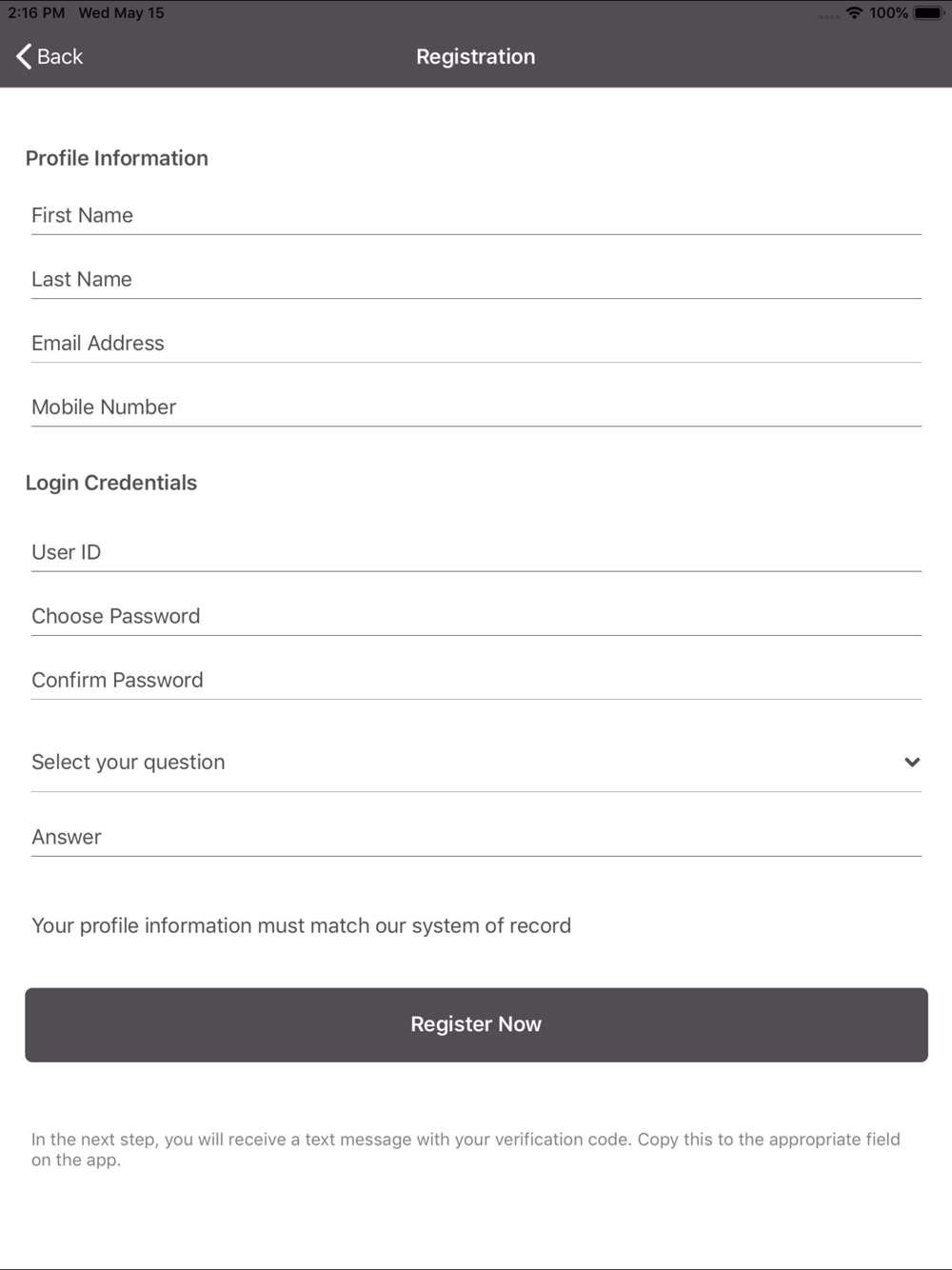The height and width of the screenshot is (1270, 952).
Task: Focus the Answer field
Action: [476, 837]
